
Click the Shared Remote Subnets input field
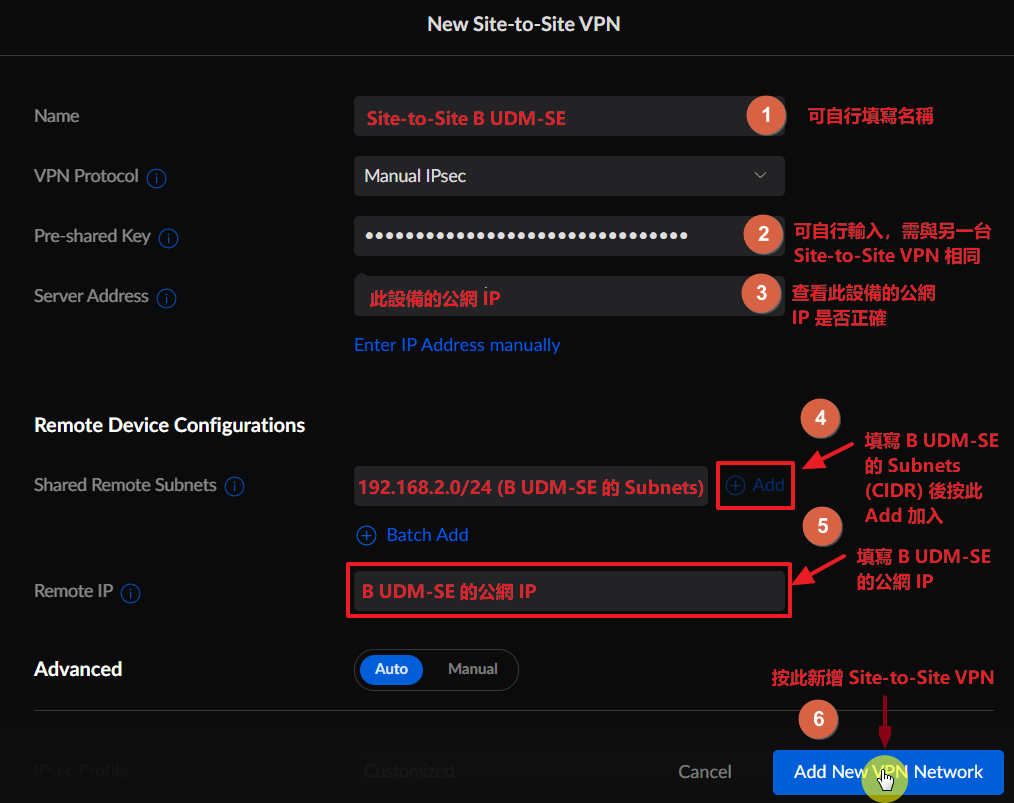pos(531,486)
